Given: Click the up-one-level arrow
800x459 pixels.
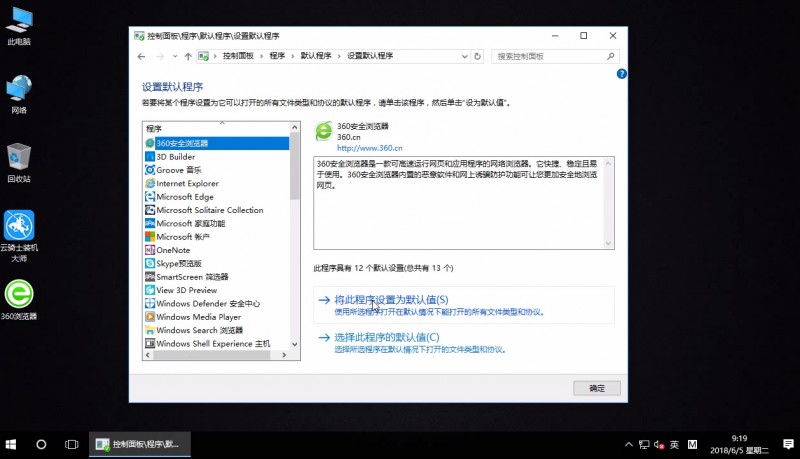Looking at the screenshot, I should (188, 56).
